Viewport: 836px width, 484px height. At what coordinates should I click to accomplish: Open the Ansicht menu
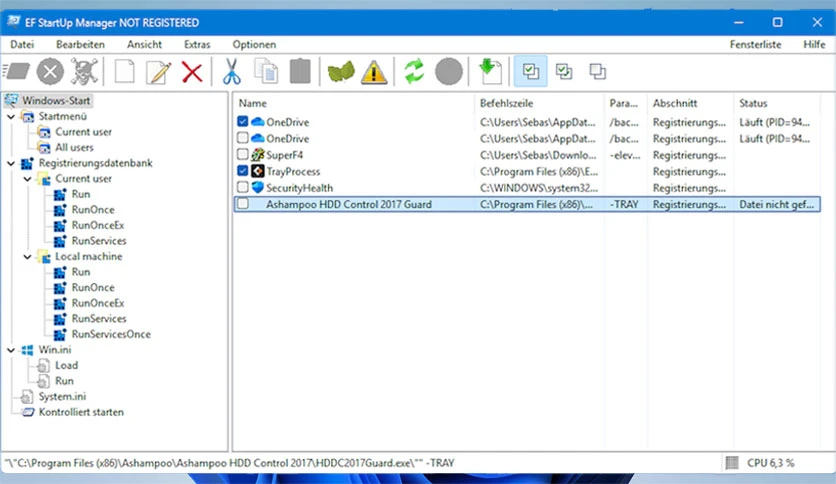(x=144, y=44)
